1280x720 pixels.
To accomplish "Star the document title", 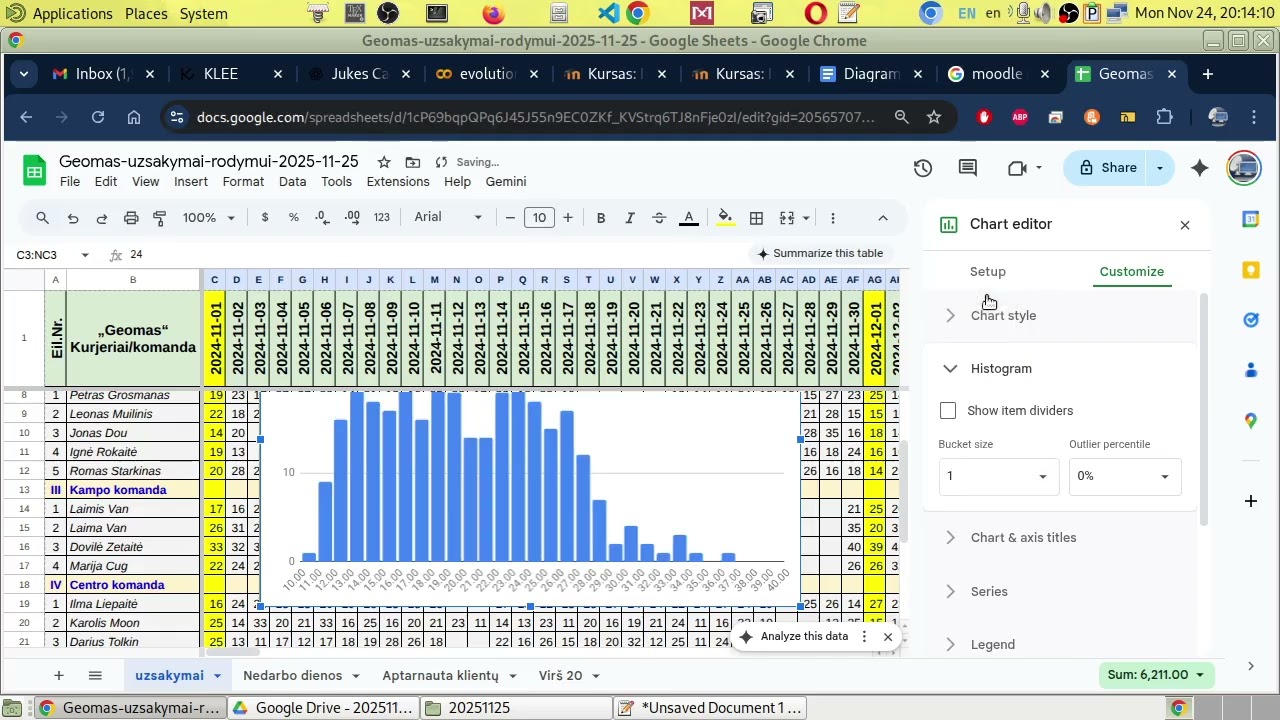I will tap(384, 162).
